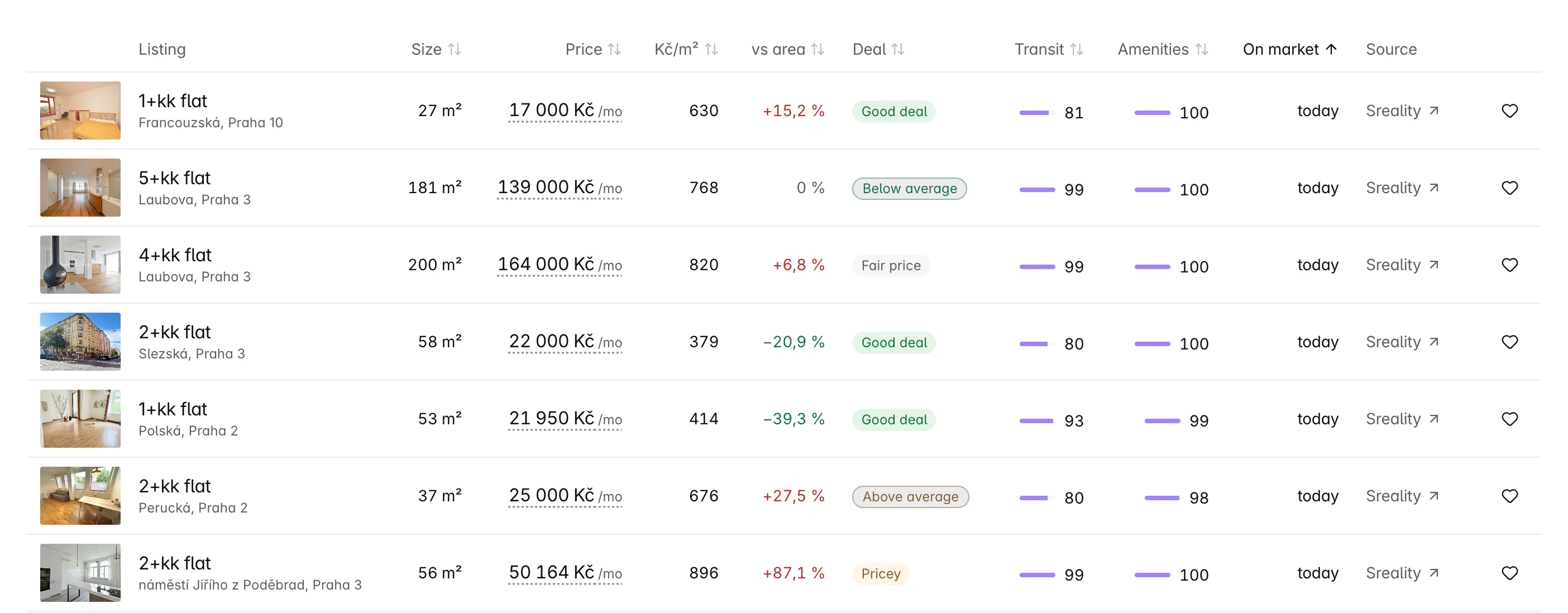Open the Polská flat photo thumbnail

(x=80, y=419)
